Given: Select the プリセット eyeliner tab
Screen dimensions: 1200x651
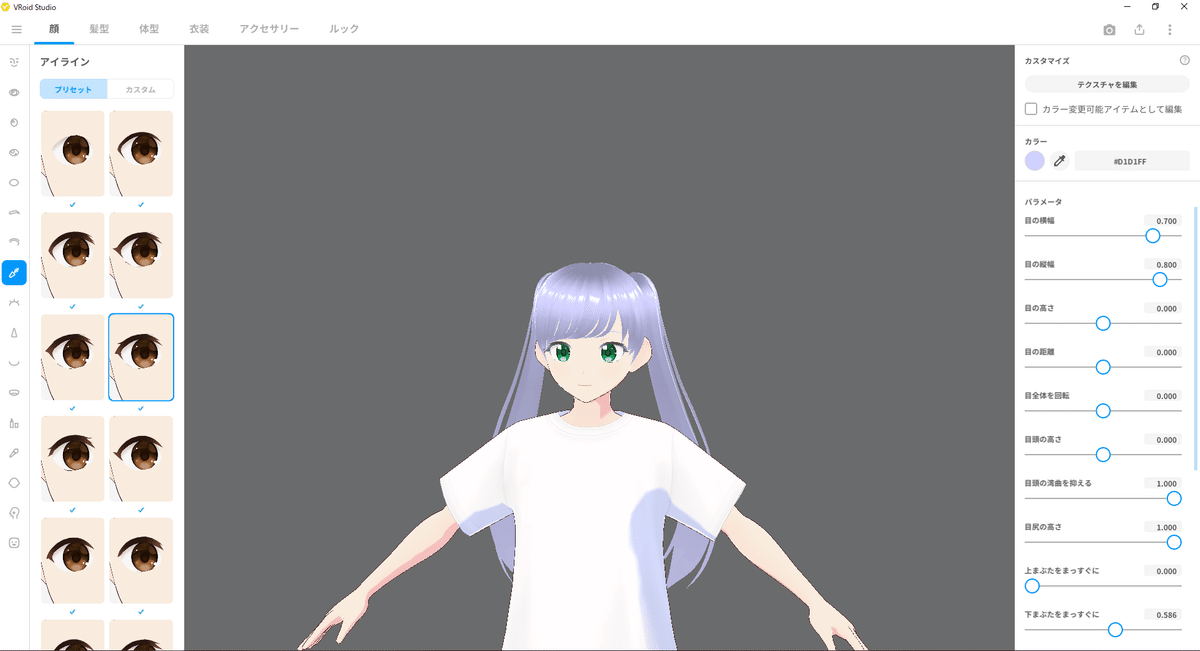Looking at the screenshot, I should (73, 89).
